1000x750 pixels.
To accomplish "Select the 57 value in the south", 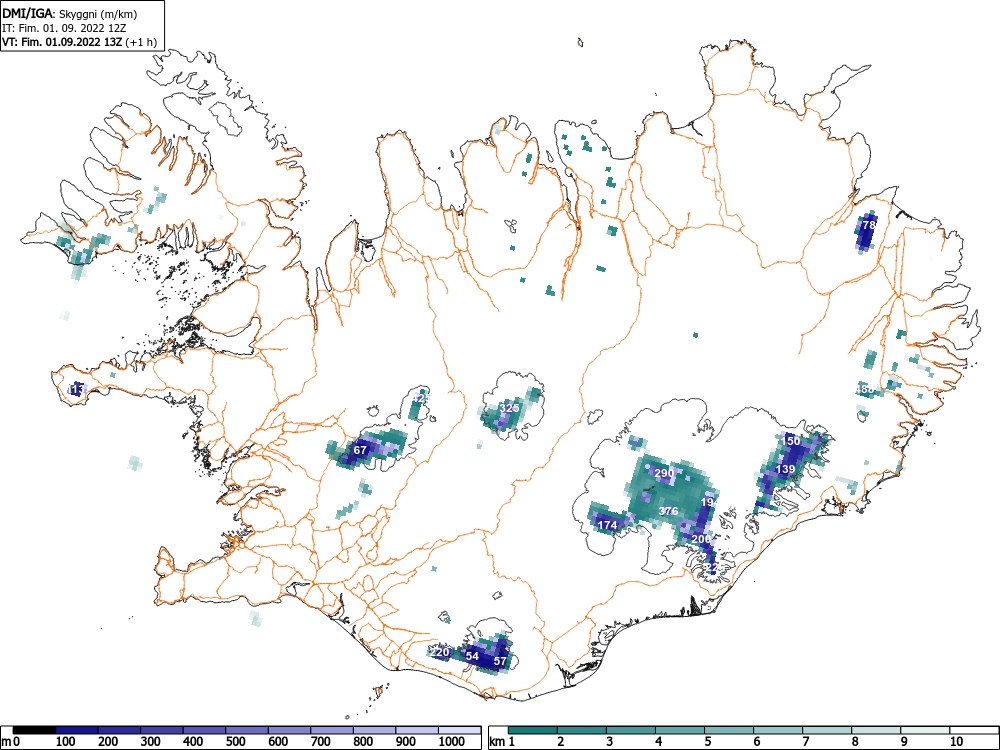I will [x=500, y=661].
